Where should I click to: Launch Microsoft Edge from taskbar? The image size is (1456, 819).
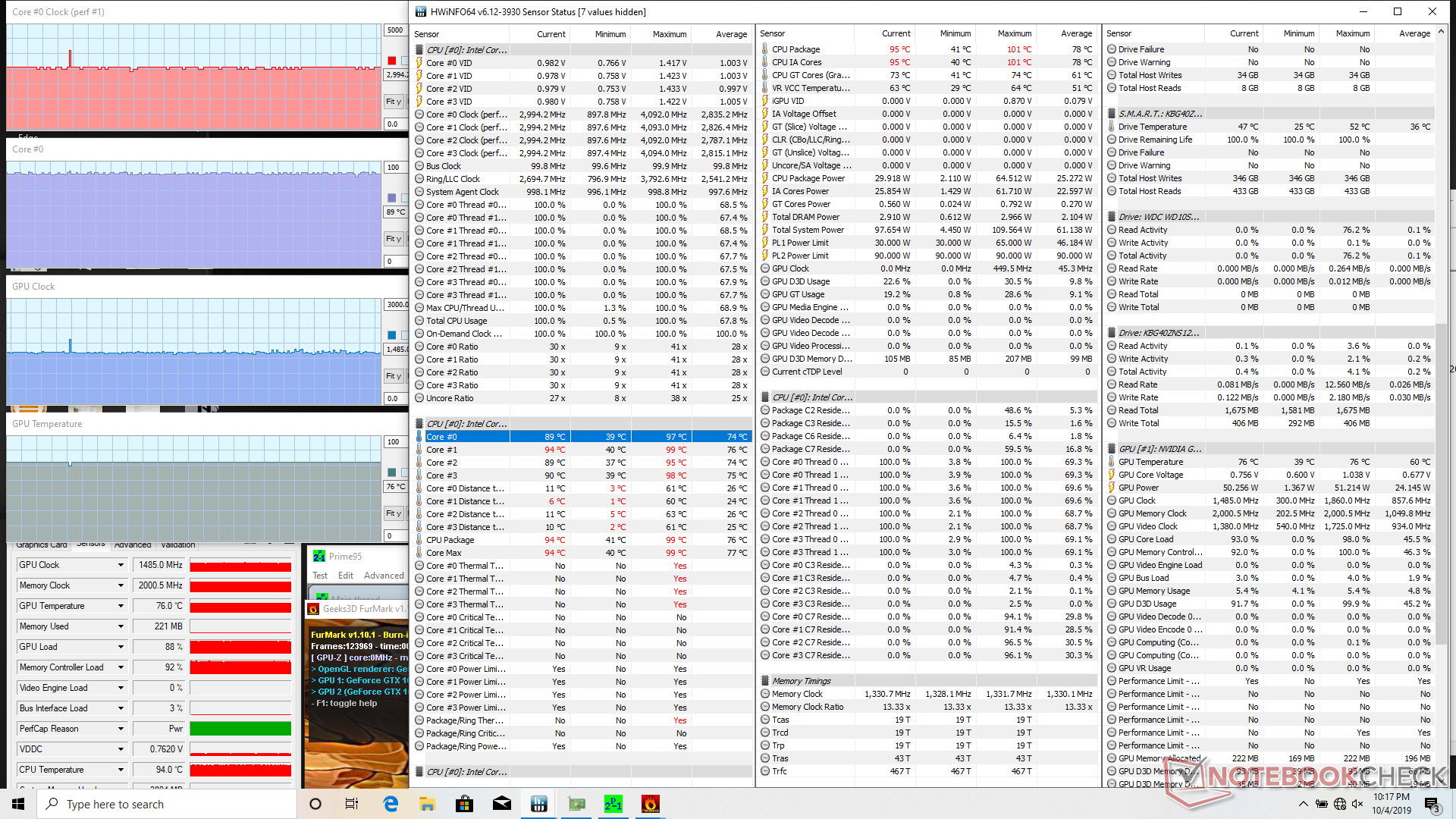tap(391, 804)
